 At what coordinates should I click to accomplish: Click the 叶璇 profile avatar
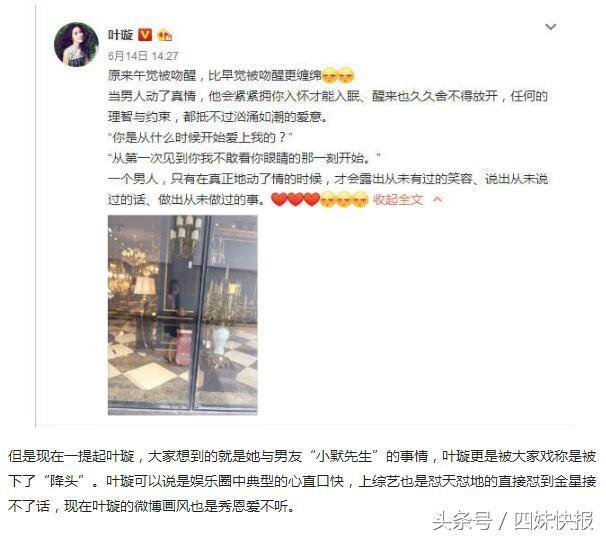tap(76, 44)
